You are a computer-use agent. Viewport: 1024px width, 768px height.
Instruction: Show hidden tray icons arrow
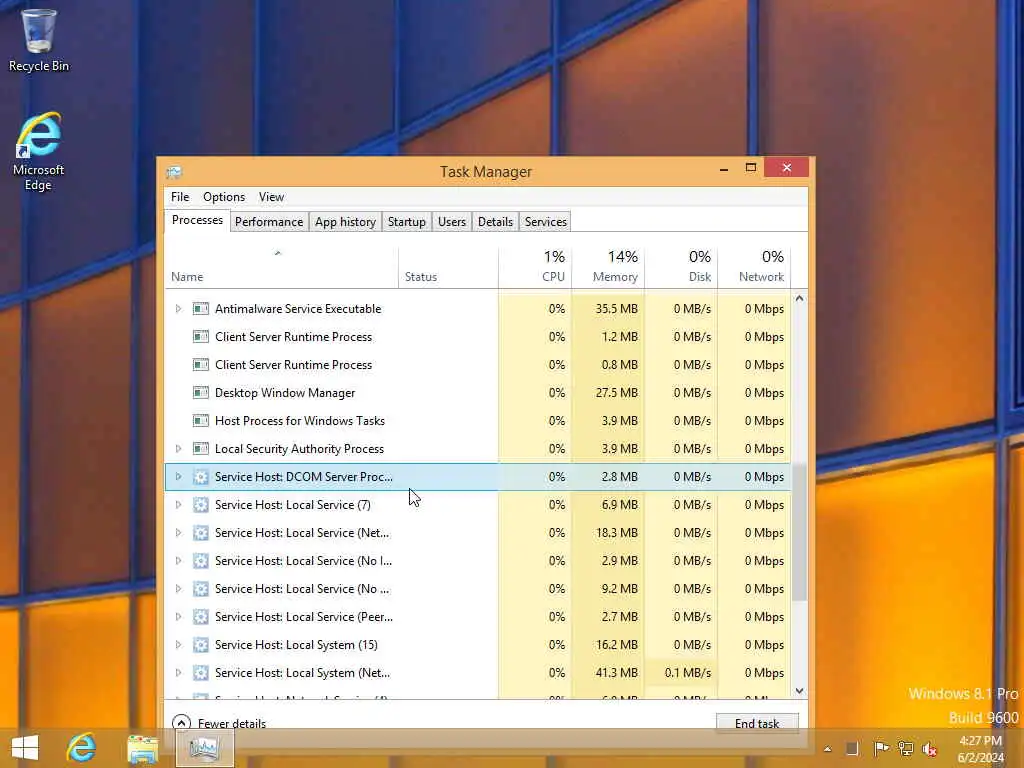(827, 749)
